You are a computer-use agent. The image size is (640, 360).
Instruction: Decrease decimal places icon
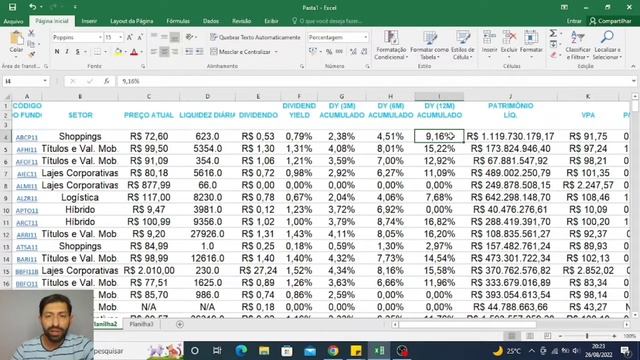click(x=364, y=52)
